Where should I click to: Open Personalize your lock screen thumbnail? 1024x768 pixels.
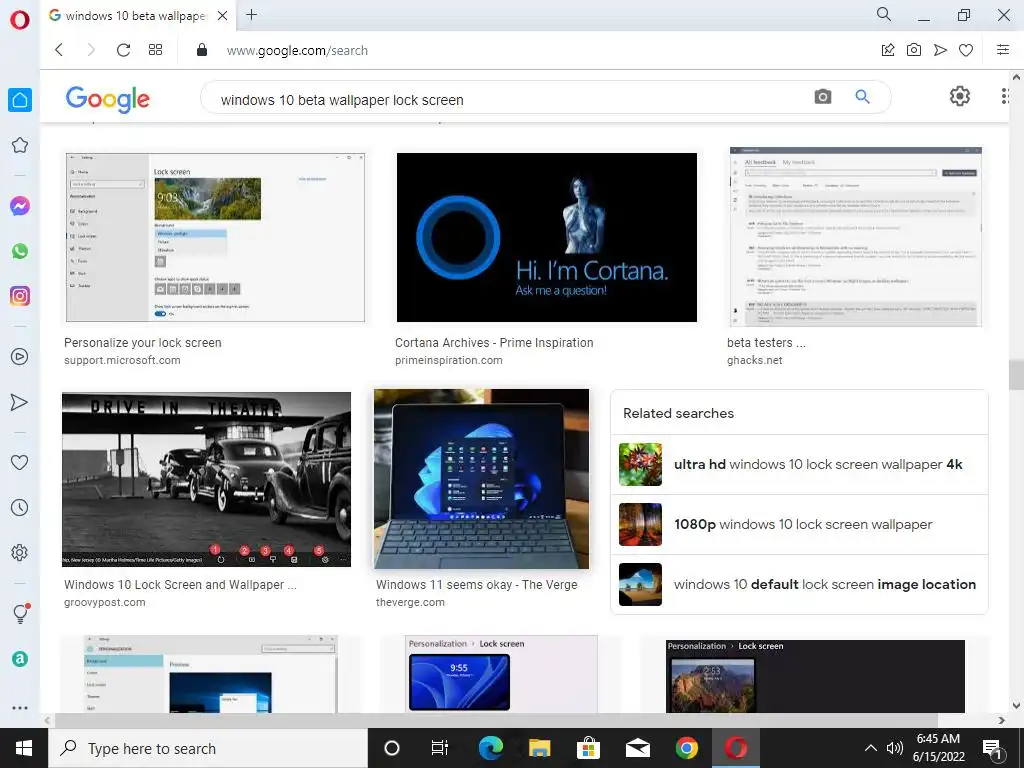215,237
